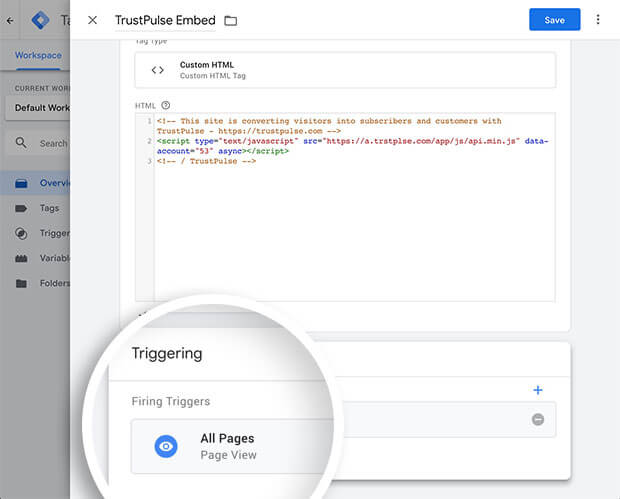
Task: Open Overview in the sidebar
Action: coord(35,183)
